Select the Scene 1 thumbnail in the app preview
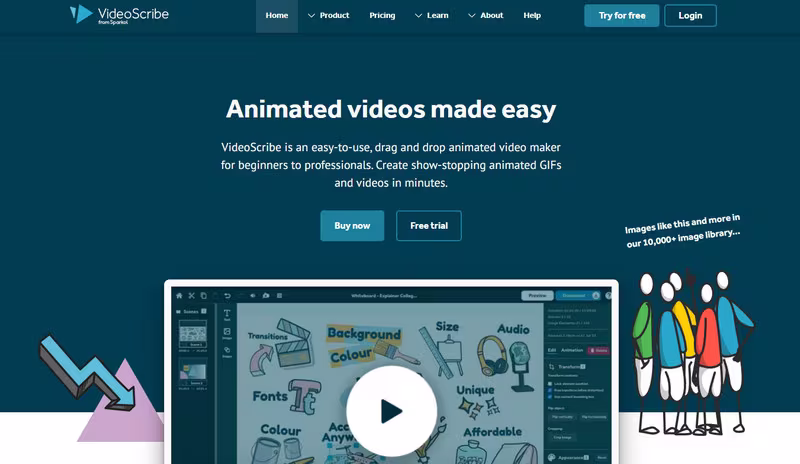The width and height of the screenshot is (800, 464). coord(193,334)
